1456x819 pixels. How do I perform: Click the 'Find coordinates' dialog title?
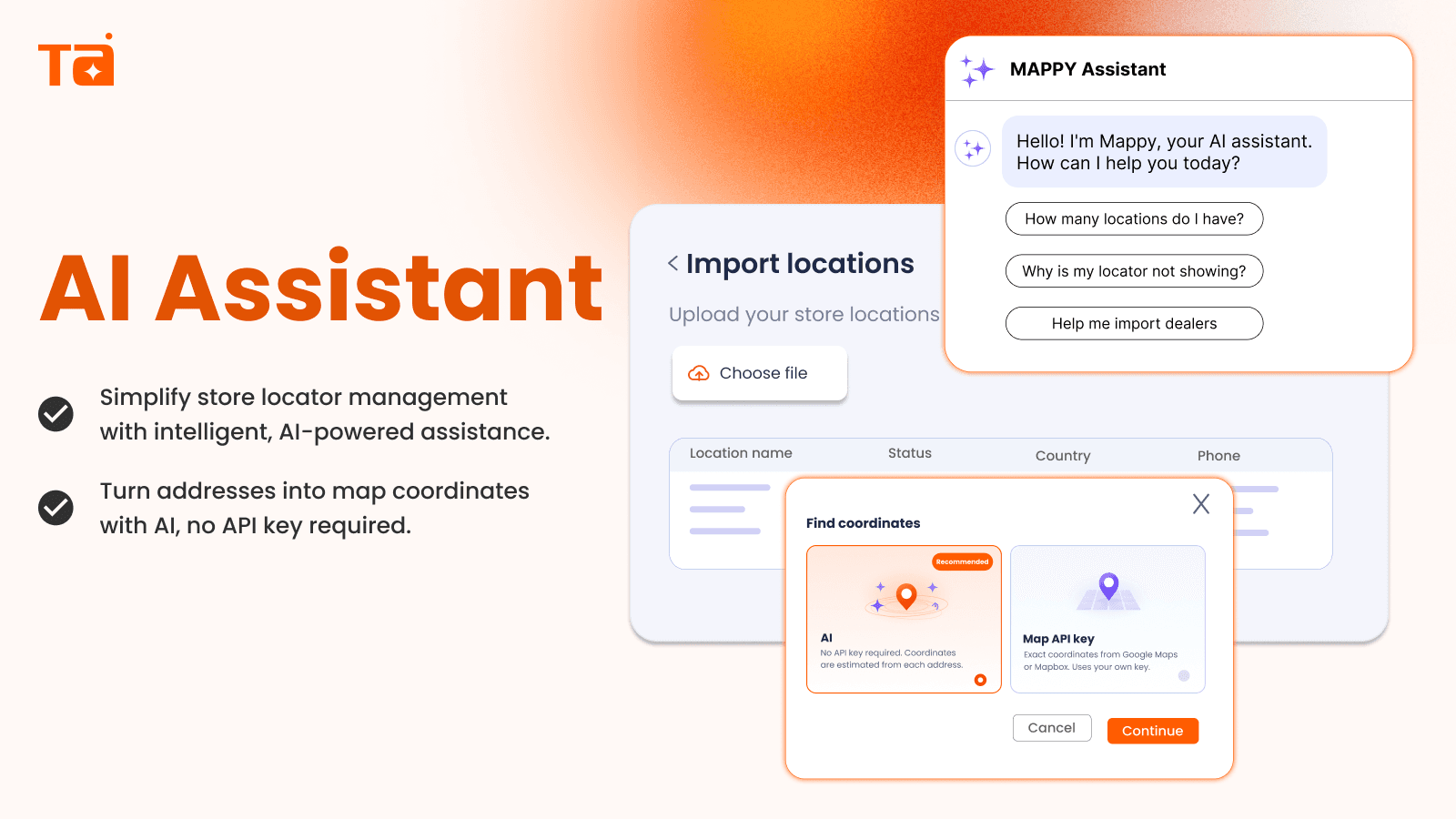(x=863, y=523)
